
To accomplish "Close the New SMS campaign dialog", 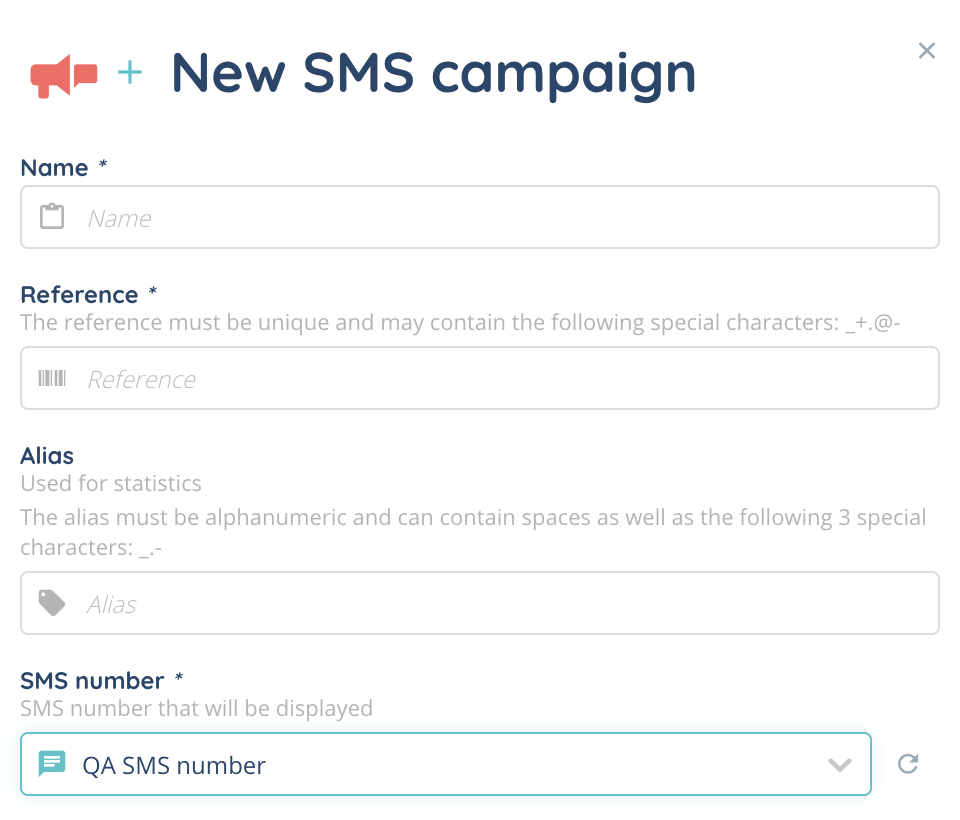I will 927,51.
